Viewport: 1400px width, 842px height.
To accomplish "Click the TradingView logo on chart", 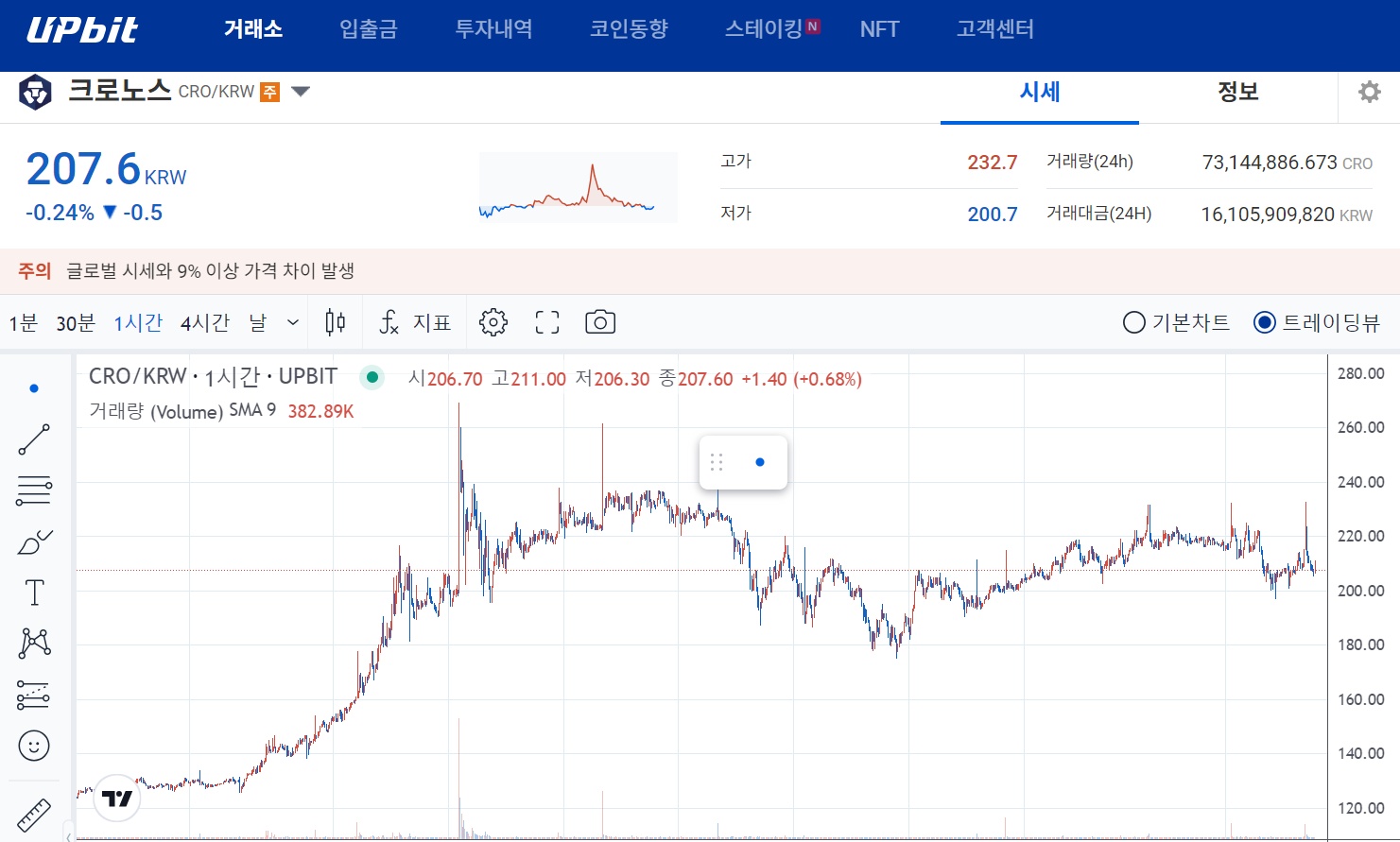I will pyautogui.click(x=118, y=799).
